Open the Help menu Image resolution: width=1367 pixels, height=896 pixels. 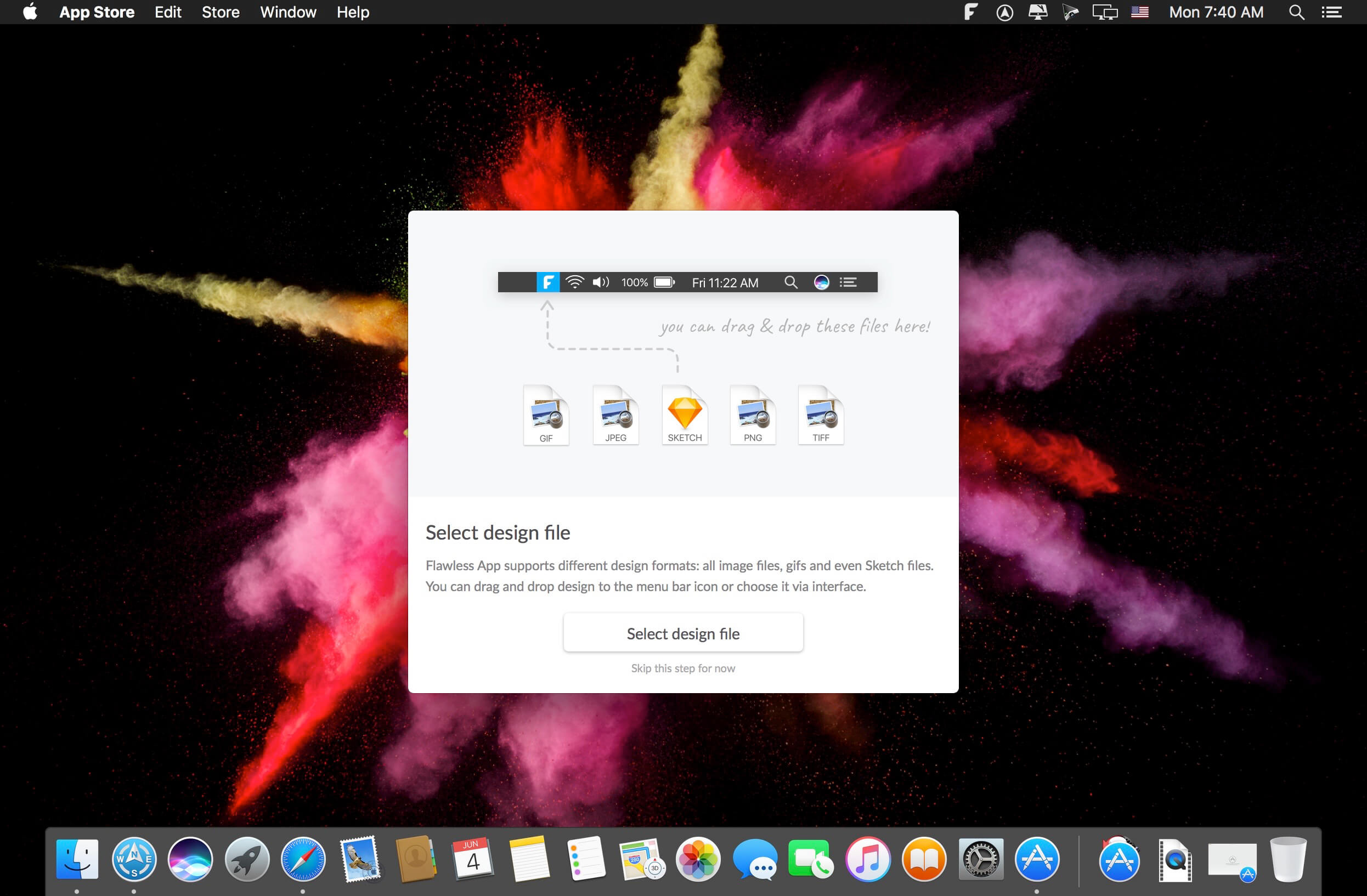(353, 12)
